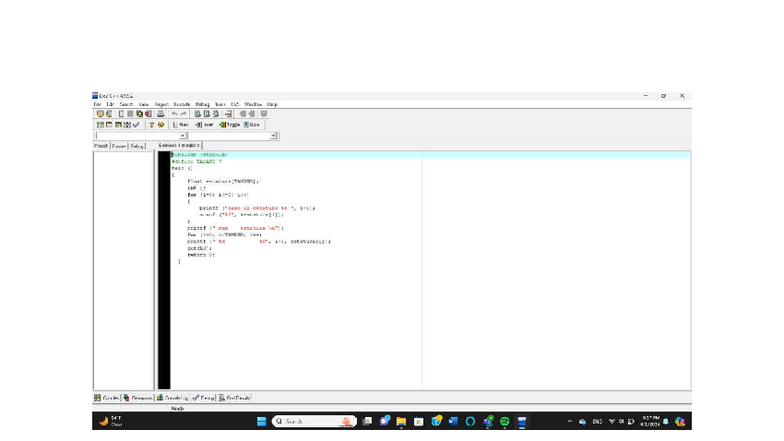This screenshot has height=441, width=784.
Task: Click the Insert toolbar button
Action: [205, 125]
